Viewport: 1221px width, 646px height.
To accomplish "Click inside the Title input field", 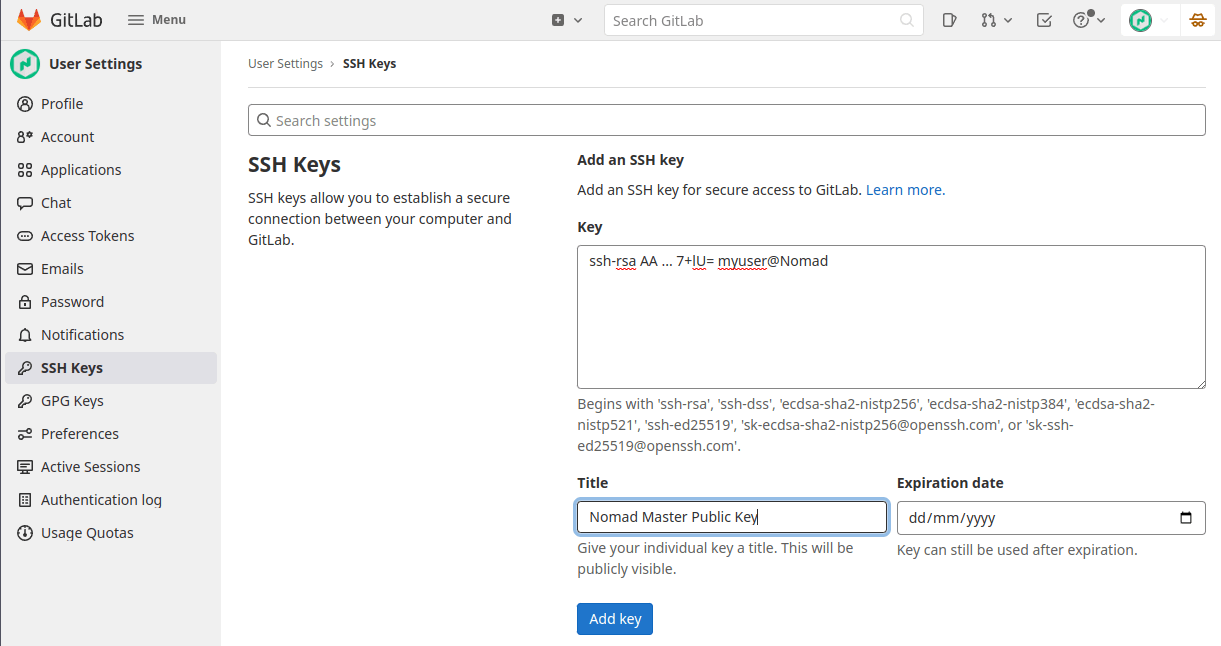I will click(x=731, y=517).
